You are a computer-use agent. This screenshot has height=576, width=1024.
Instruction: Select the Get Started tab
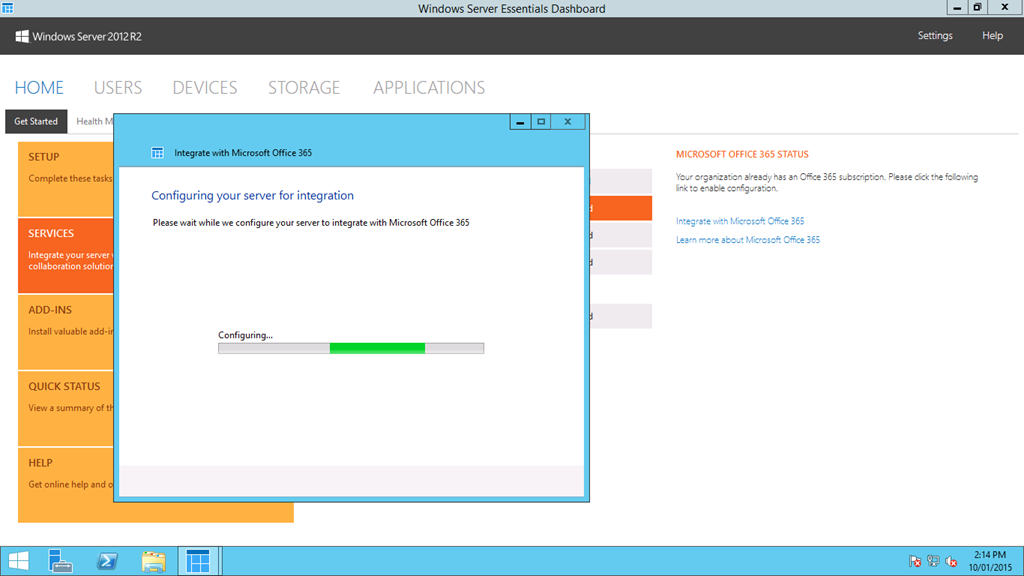coord(36,121)
